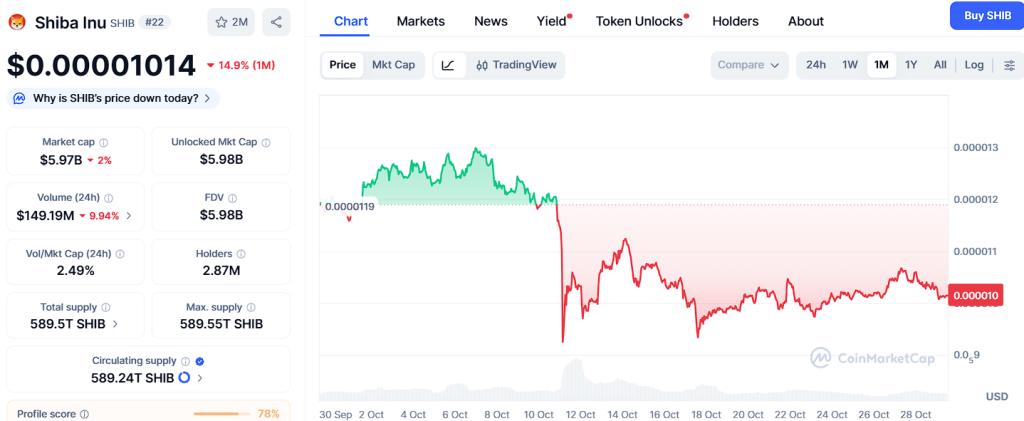
Task: Click the Market cap info icon
Action: tap(104, 142)
